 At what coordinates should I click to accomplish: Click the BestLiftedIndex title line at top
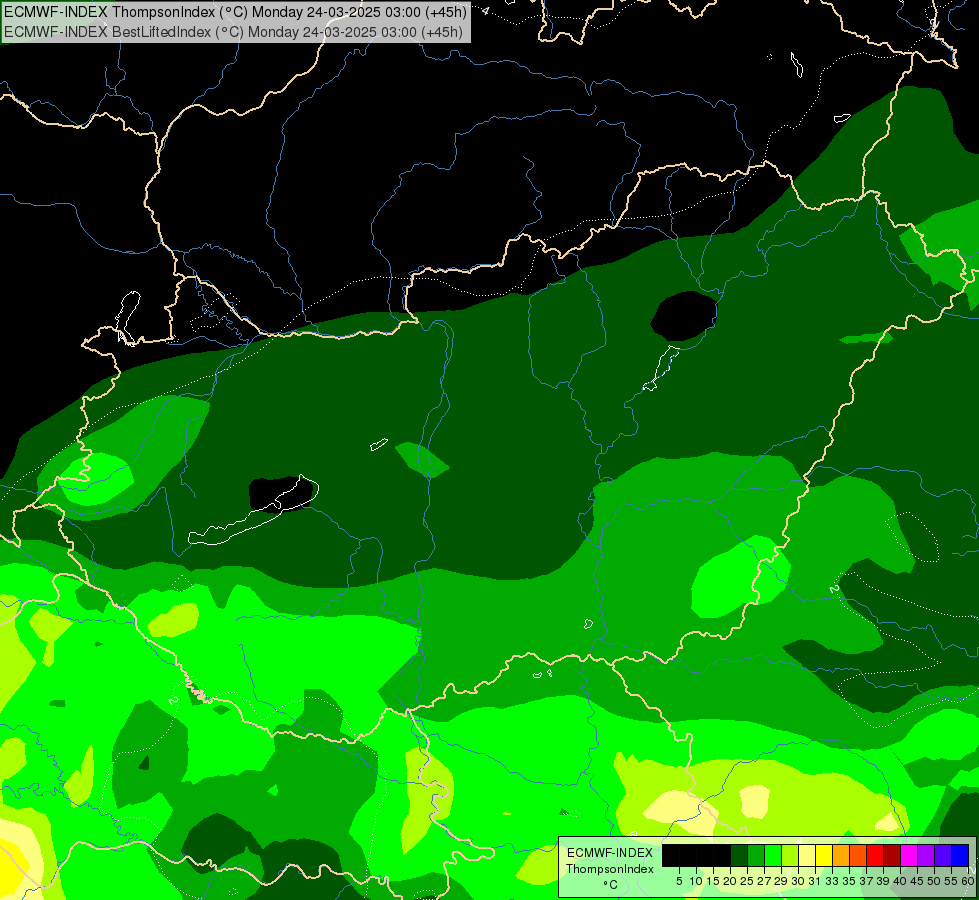coord(233,31)
